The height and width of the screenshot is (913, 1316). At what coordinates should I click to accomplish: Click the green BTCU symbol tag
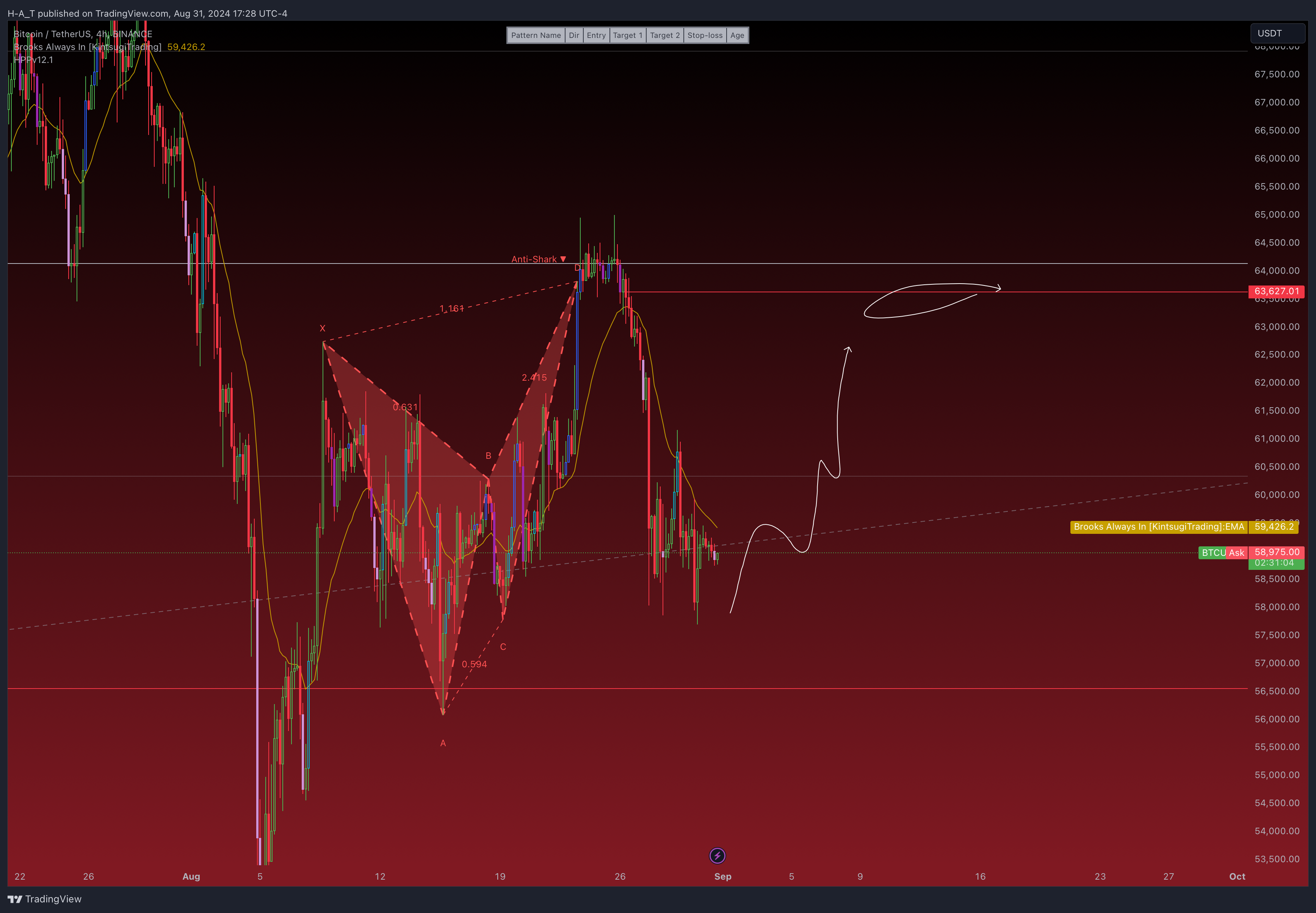1213,552
